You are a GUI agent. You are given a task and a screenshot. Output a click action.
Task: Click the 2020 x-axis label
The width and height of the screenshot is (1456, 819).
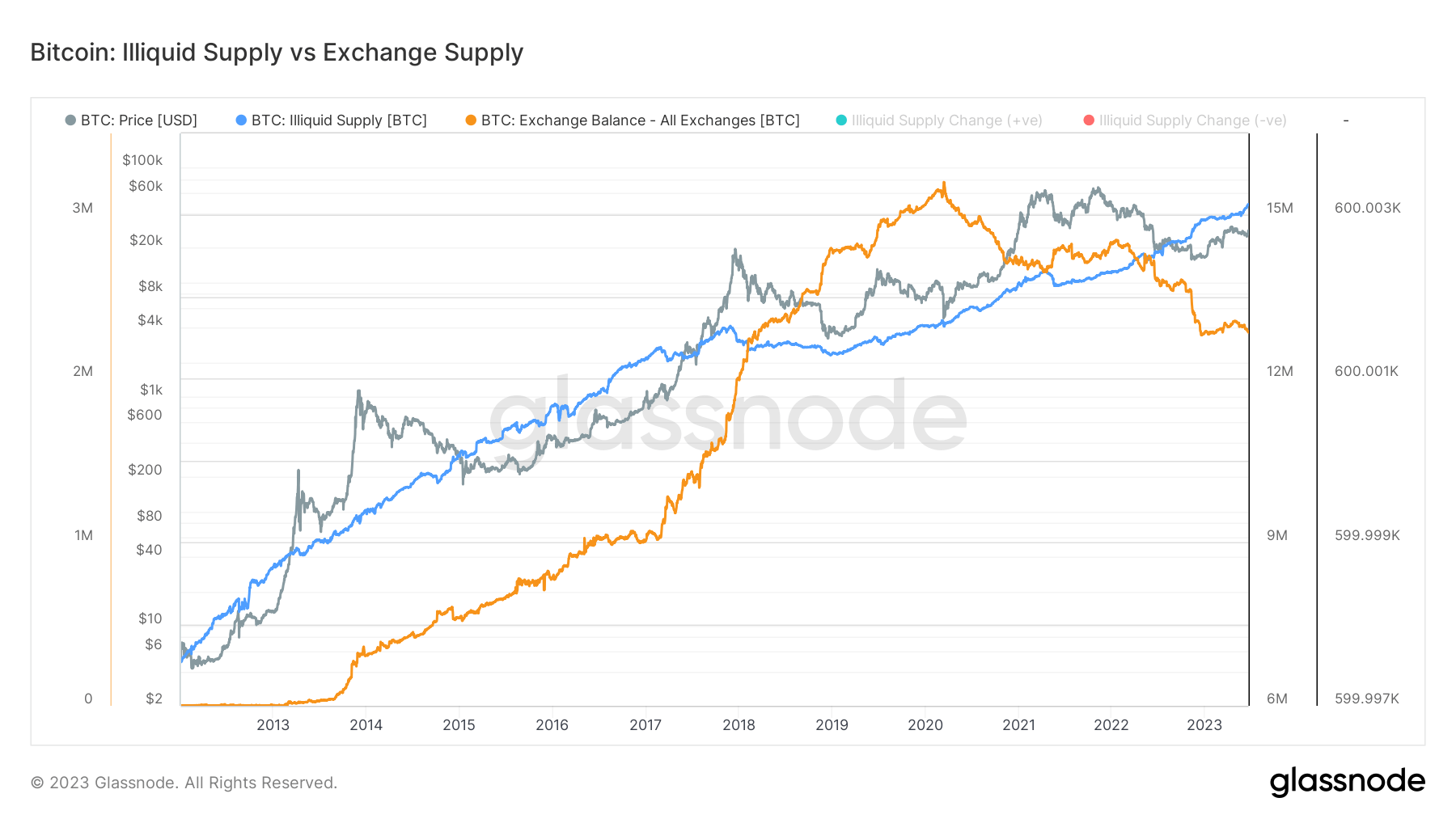tap(925, 724)
